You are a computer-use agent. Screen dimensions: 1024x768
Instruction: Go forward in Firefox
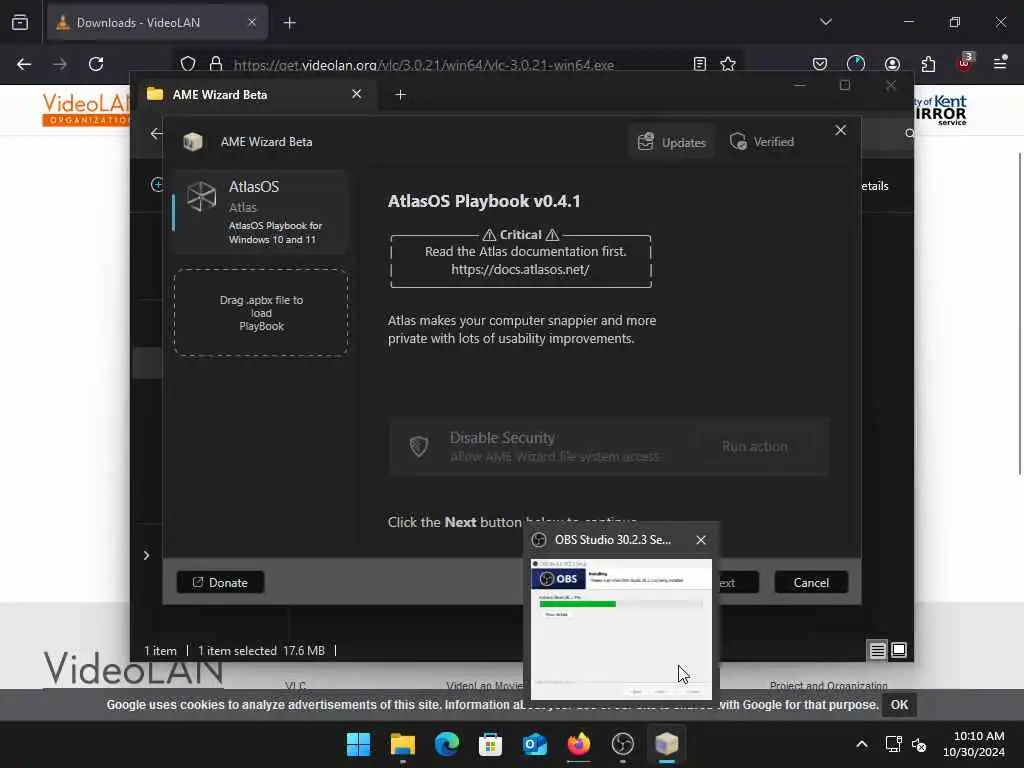[x=60, y=64]
